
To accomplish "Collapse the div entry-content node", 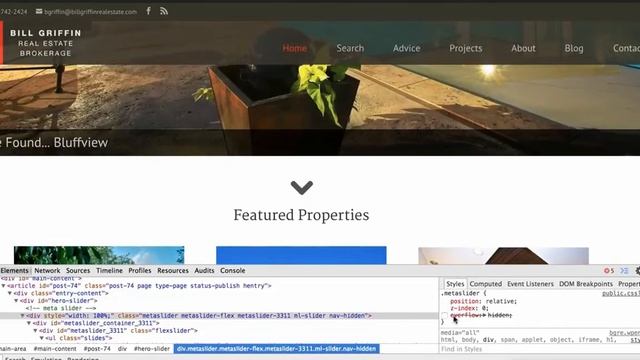I will pos(10,293).
